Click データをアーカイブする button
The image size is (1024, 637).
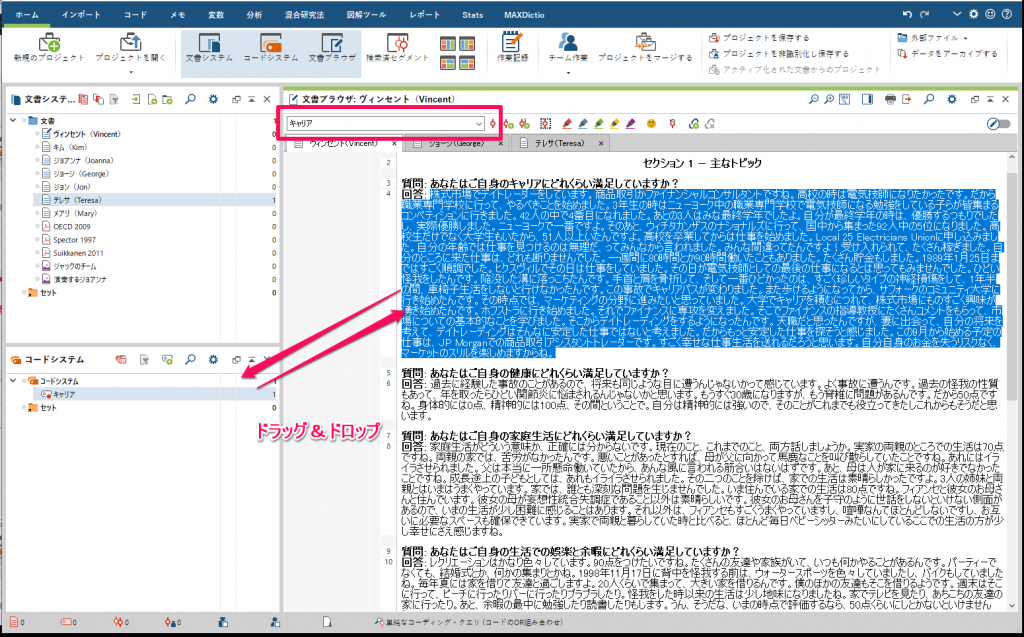pyautogui.click(x=953, y=53)
